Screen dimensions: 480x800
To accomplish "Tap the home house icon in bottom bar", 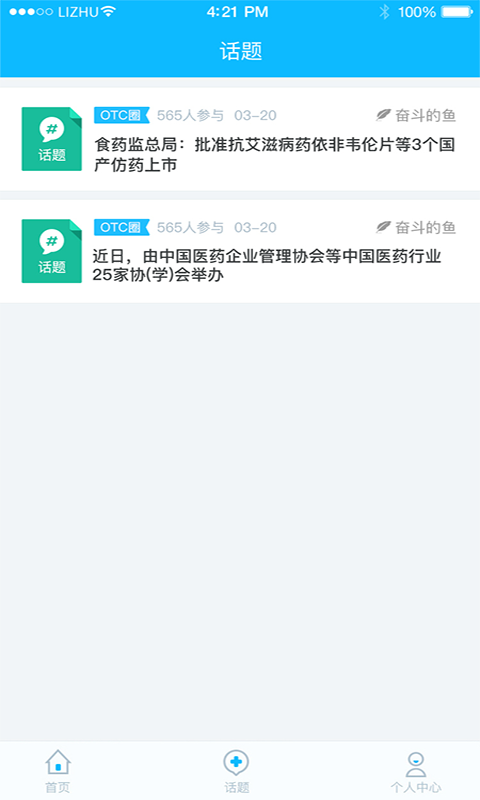I will point(58,762).
